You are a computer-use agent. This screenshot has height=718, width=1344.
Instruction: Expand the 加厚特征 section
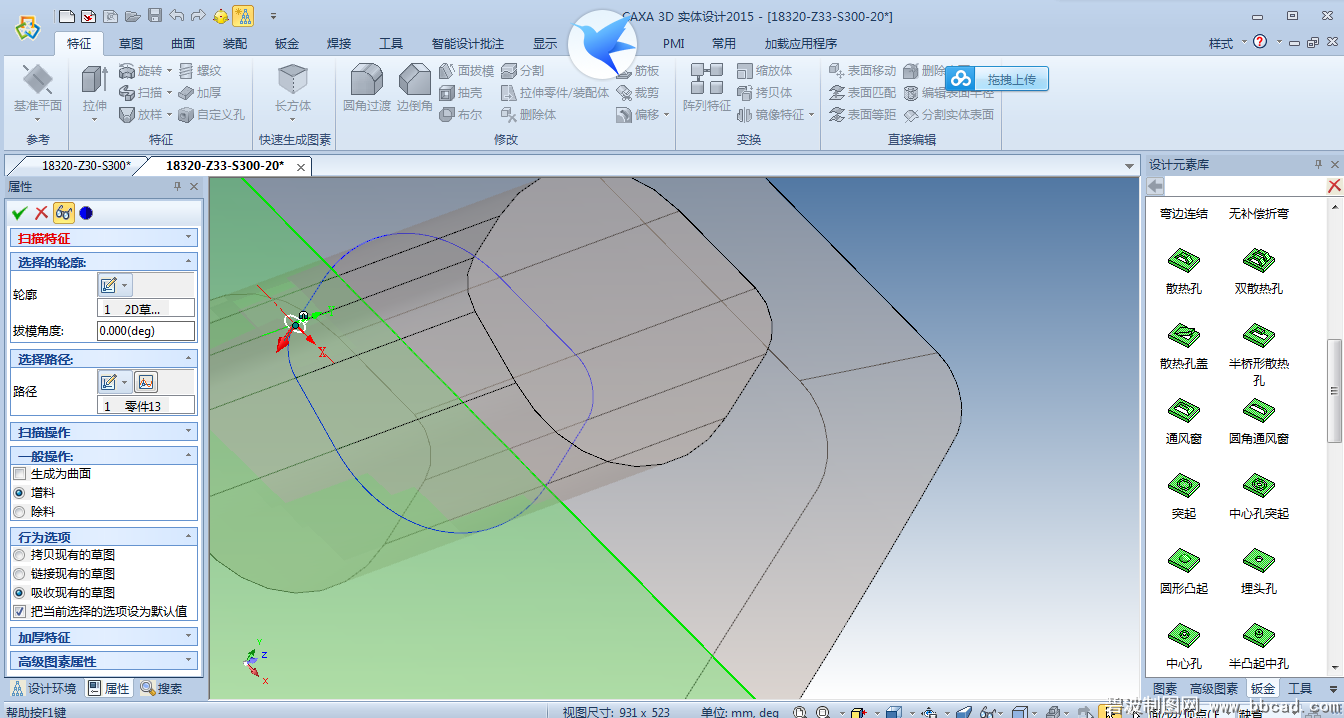(x=104, y=637)
